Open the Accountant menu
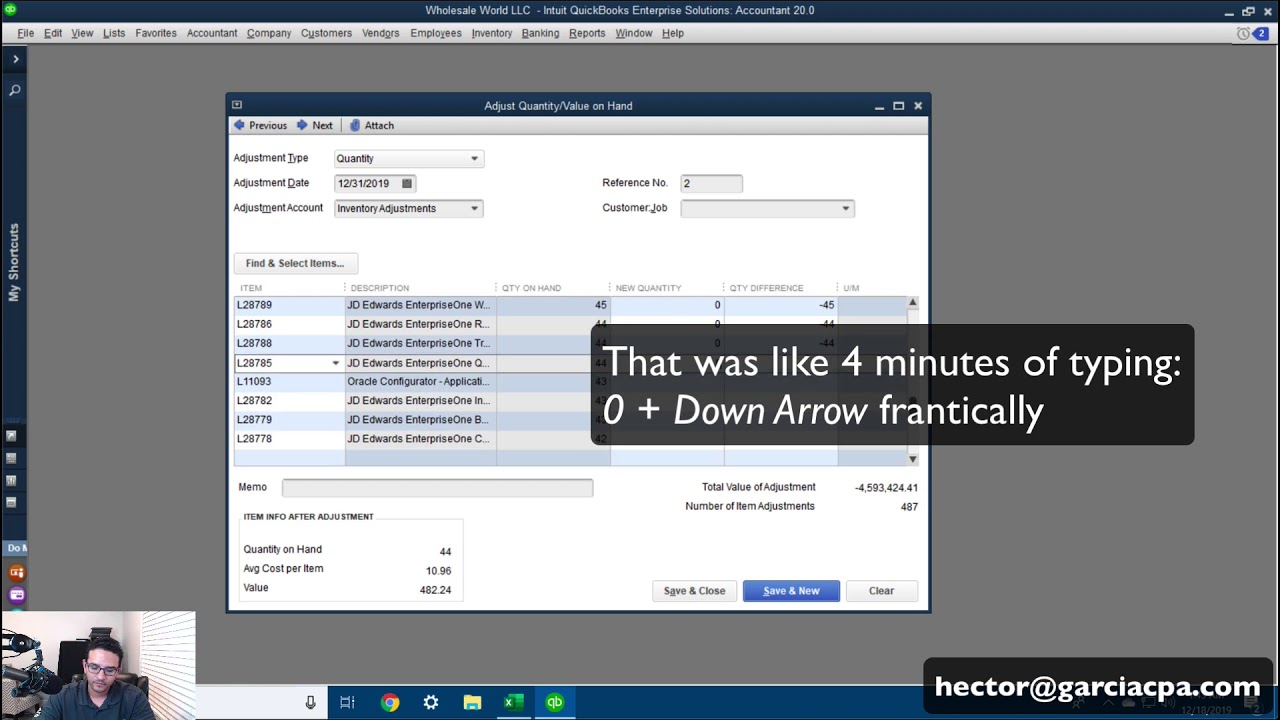The image size is (1280, 720). point(212,33)
